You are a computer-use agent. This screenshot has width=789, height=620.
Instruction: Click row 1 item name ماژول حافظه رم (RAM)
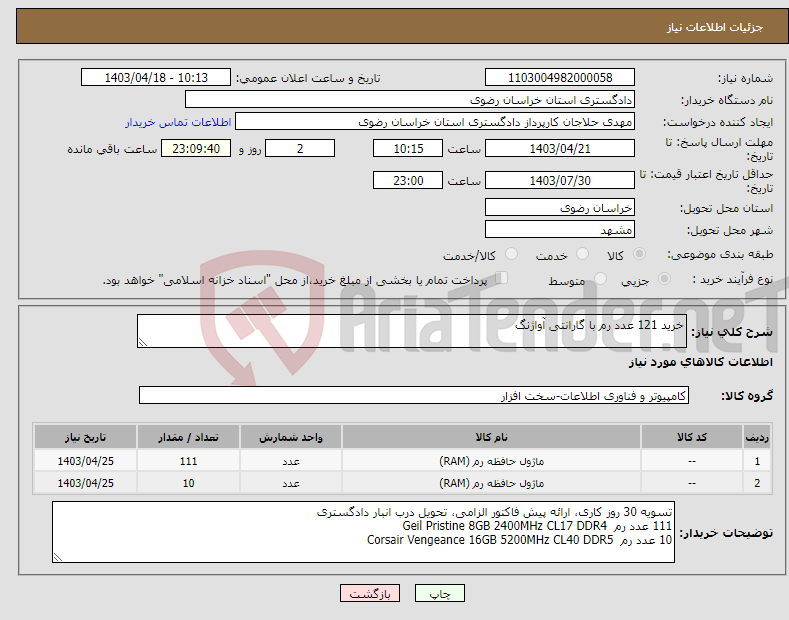click(491, 461)
